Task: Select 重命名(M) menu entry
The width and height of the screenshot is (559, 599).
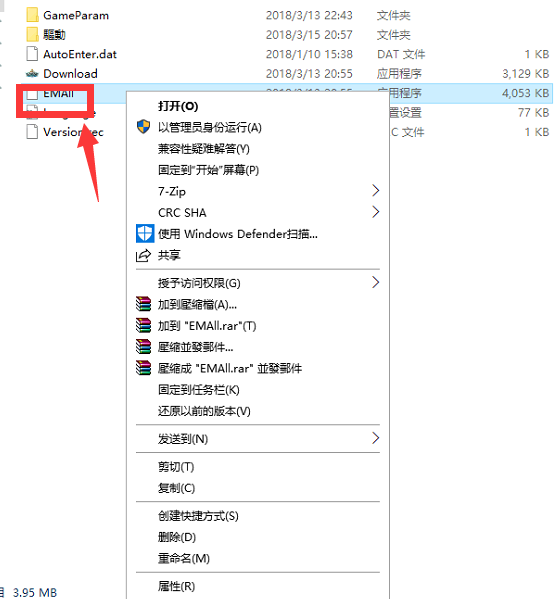Action: pos(184,558)
